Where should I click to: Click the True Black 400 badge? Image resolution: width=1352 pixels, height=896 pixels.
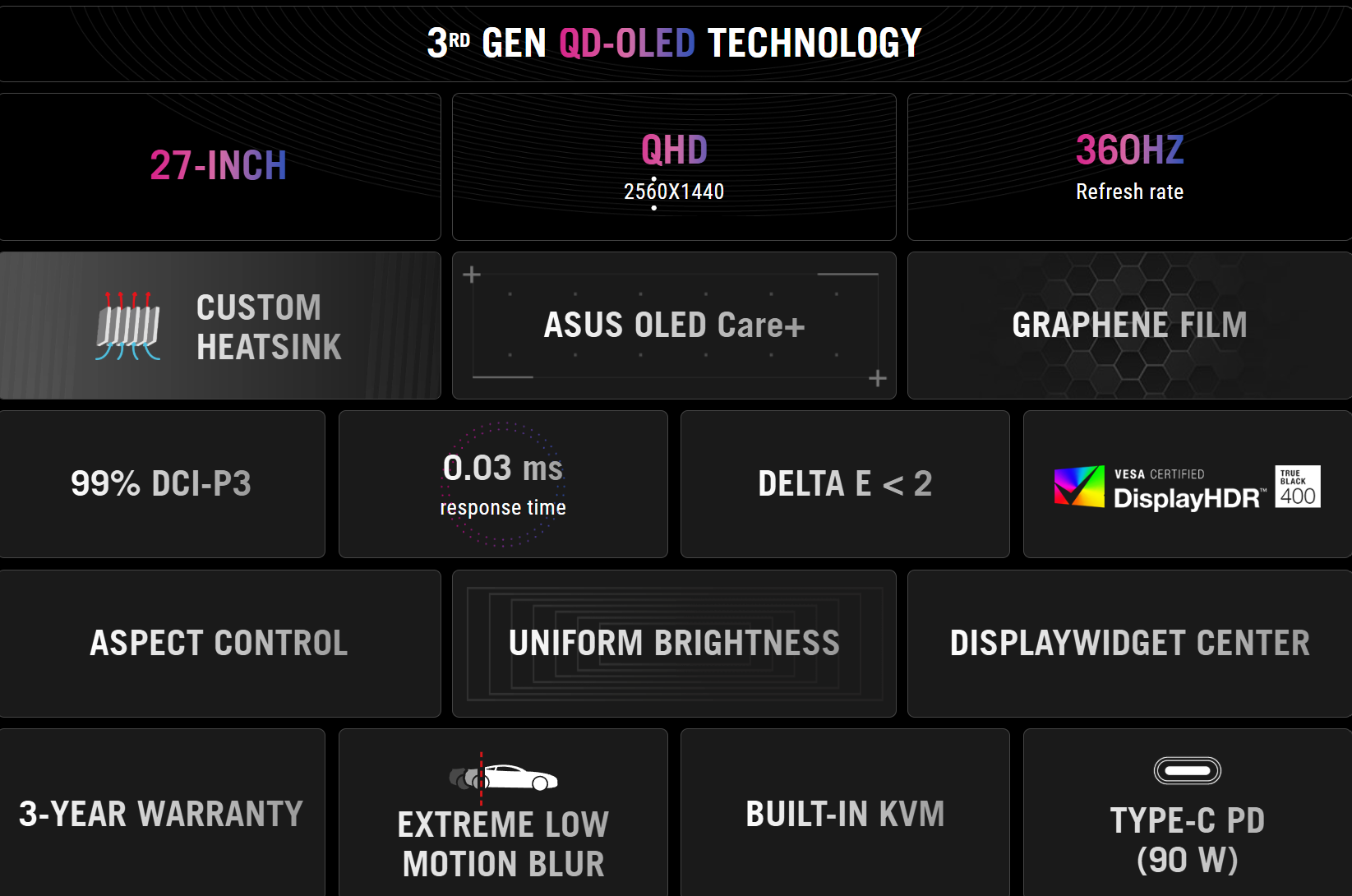click(1298, 487)
